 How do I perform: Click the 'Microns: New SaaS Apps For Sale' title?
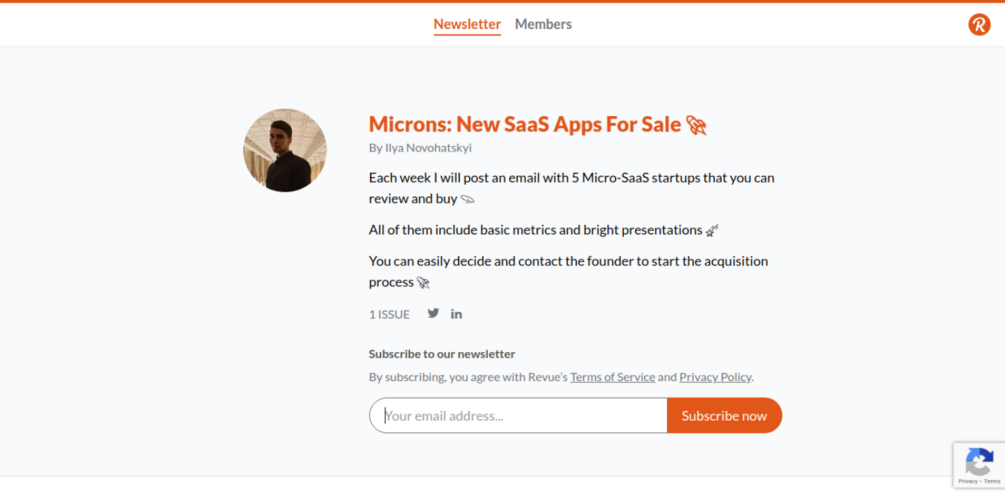coord(525,124)
